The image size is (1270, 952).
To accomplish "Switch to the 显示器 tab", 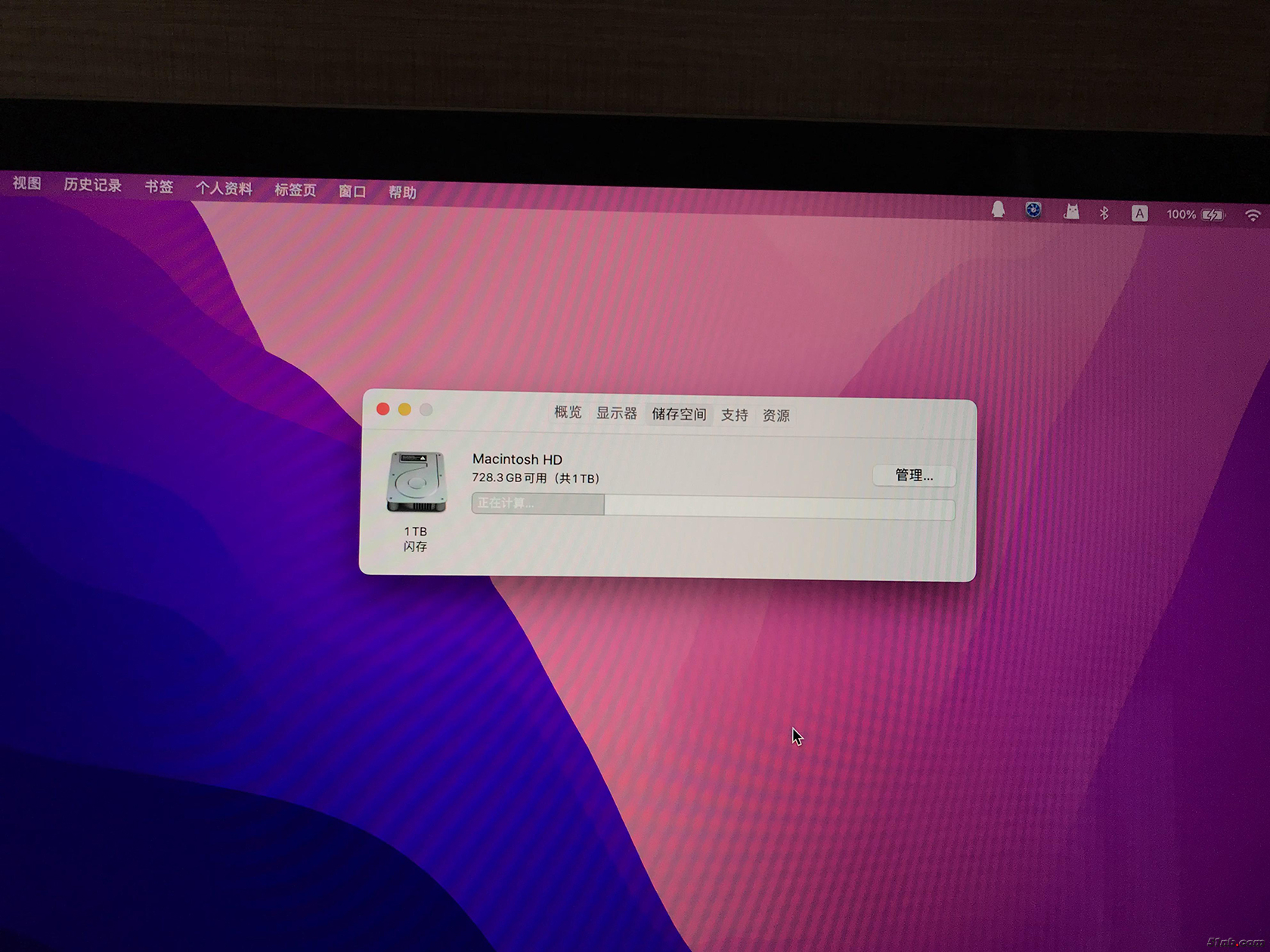I will [x=616, y=413].
